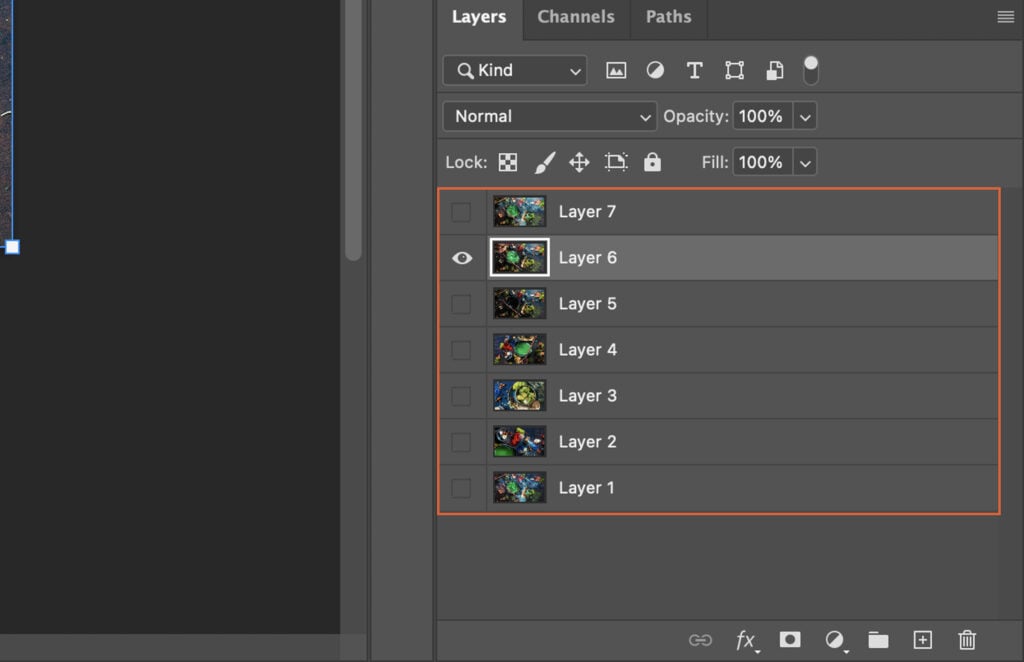Open the layer filter Kind dropdown
Viewport: 1024px width, 662px height.
pos(514,70)
